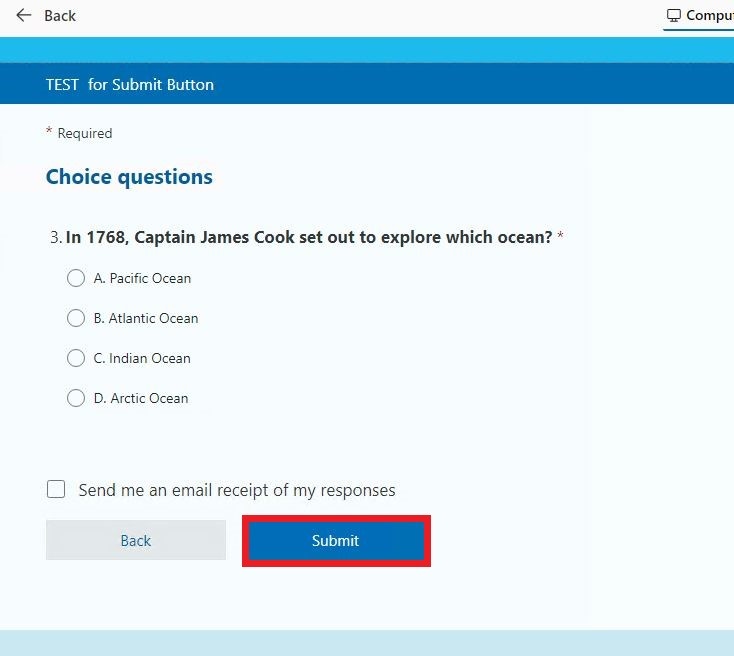Click the 'A. Pacific Ocean' option text
Viewport: 734px width, 656px height.
coord(142,278)
